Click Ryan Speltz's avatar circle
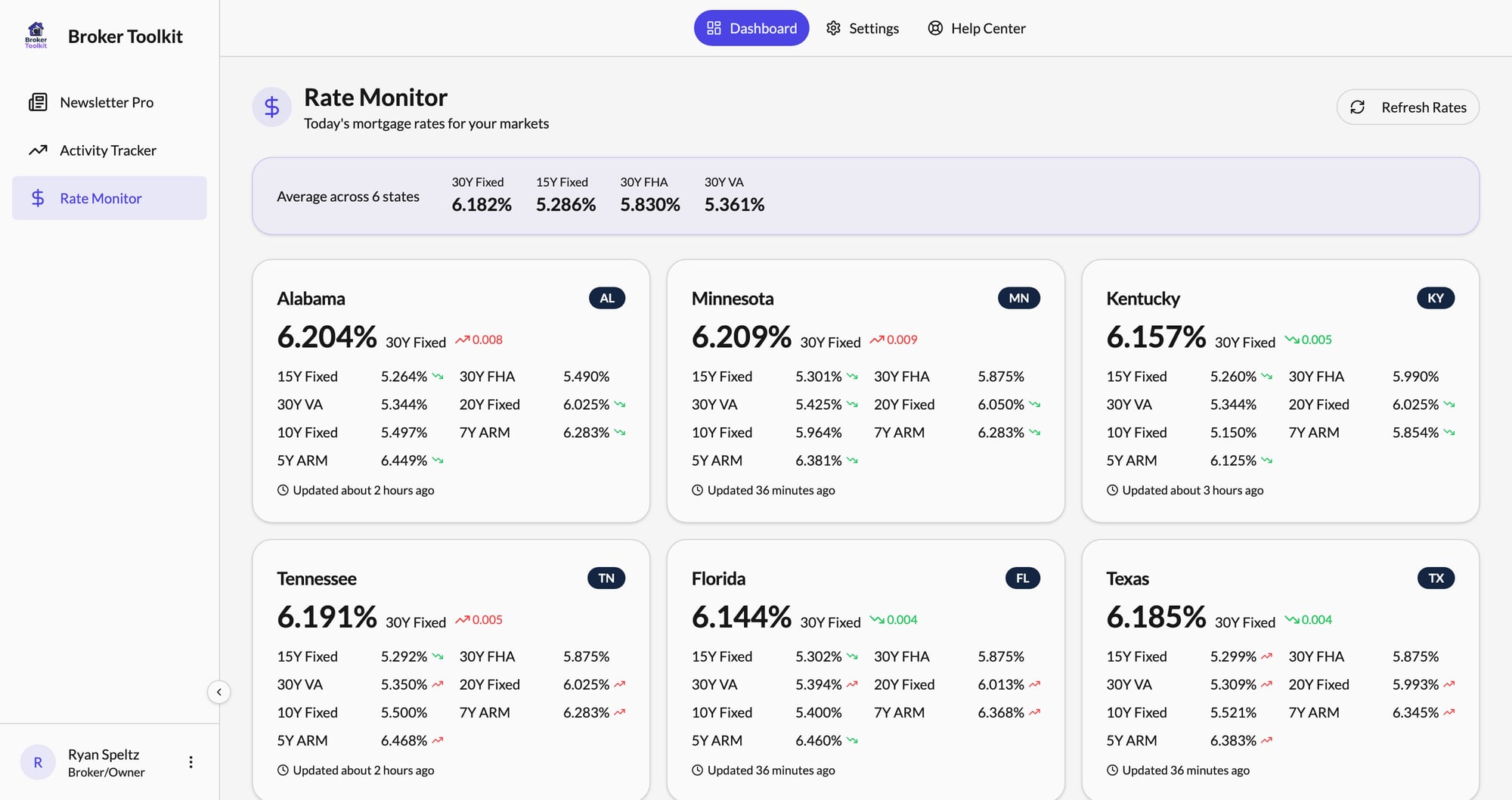The width and height of the screenshot is (1512, 800). coord(38,761)
